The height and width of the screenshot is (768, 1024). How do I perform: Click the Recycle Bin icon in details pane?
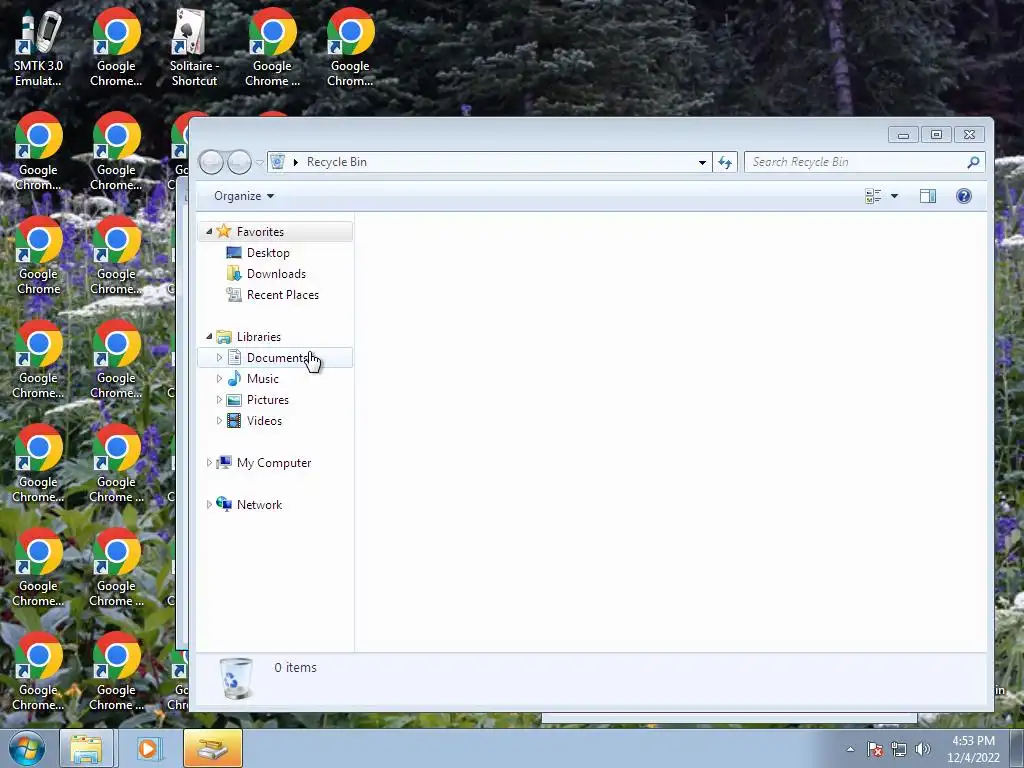pos(236,679)
